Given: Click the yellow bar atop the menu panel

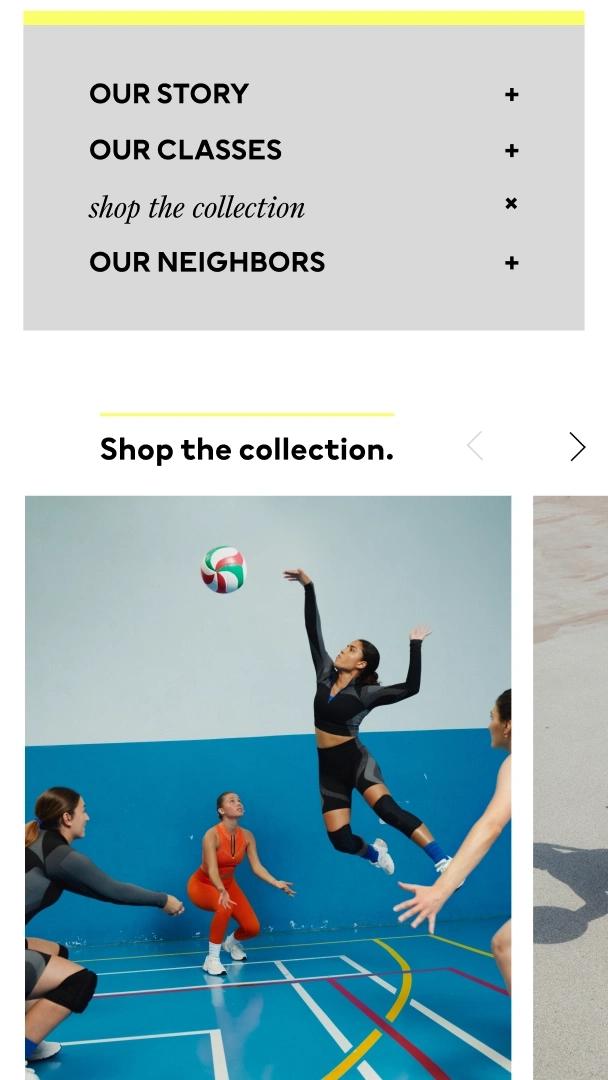Looking at the screenshot, I should pos(304,18).
